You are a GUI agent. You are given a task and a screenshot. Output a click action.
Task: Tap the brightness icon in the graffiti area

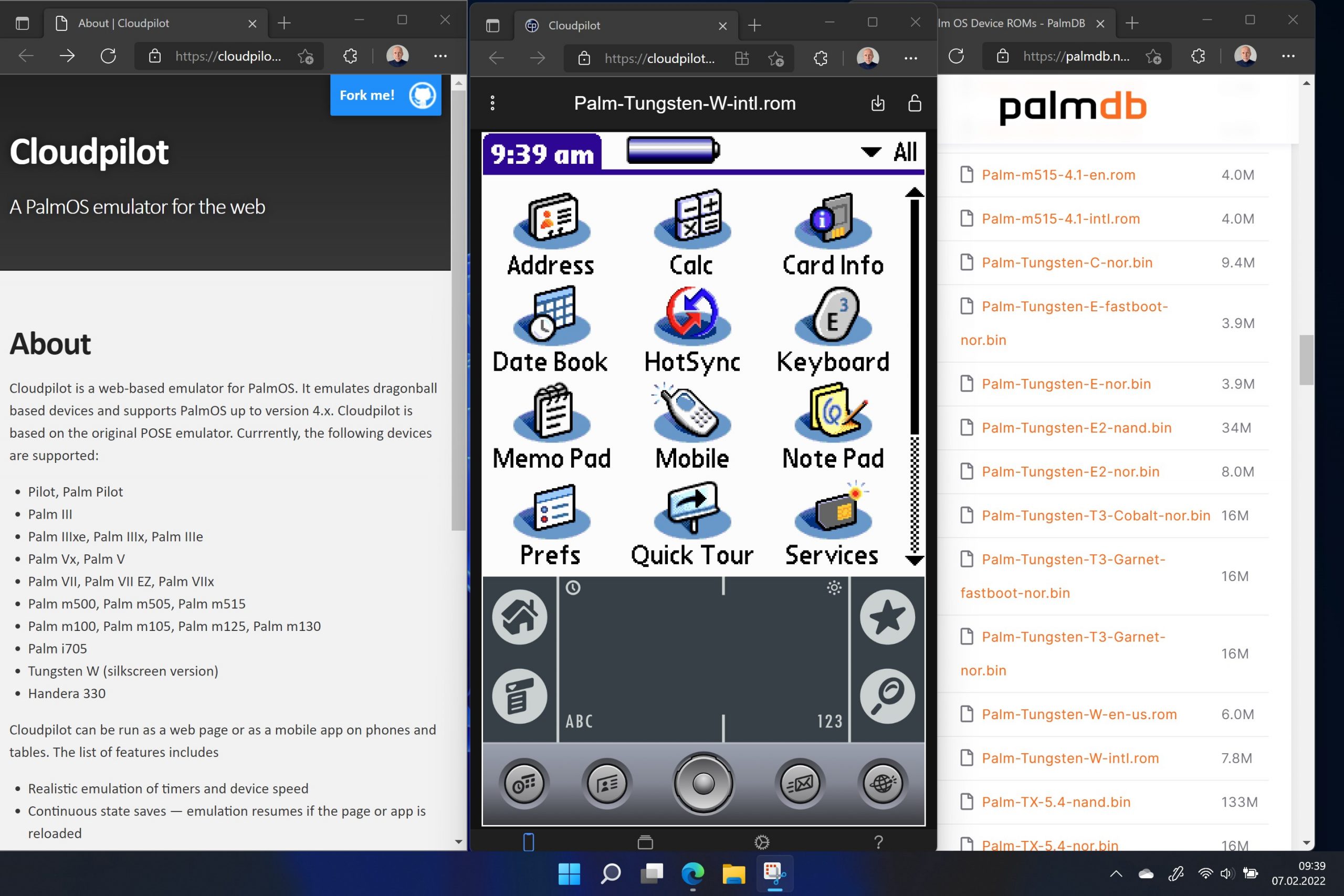(834, 587)
